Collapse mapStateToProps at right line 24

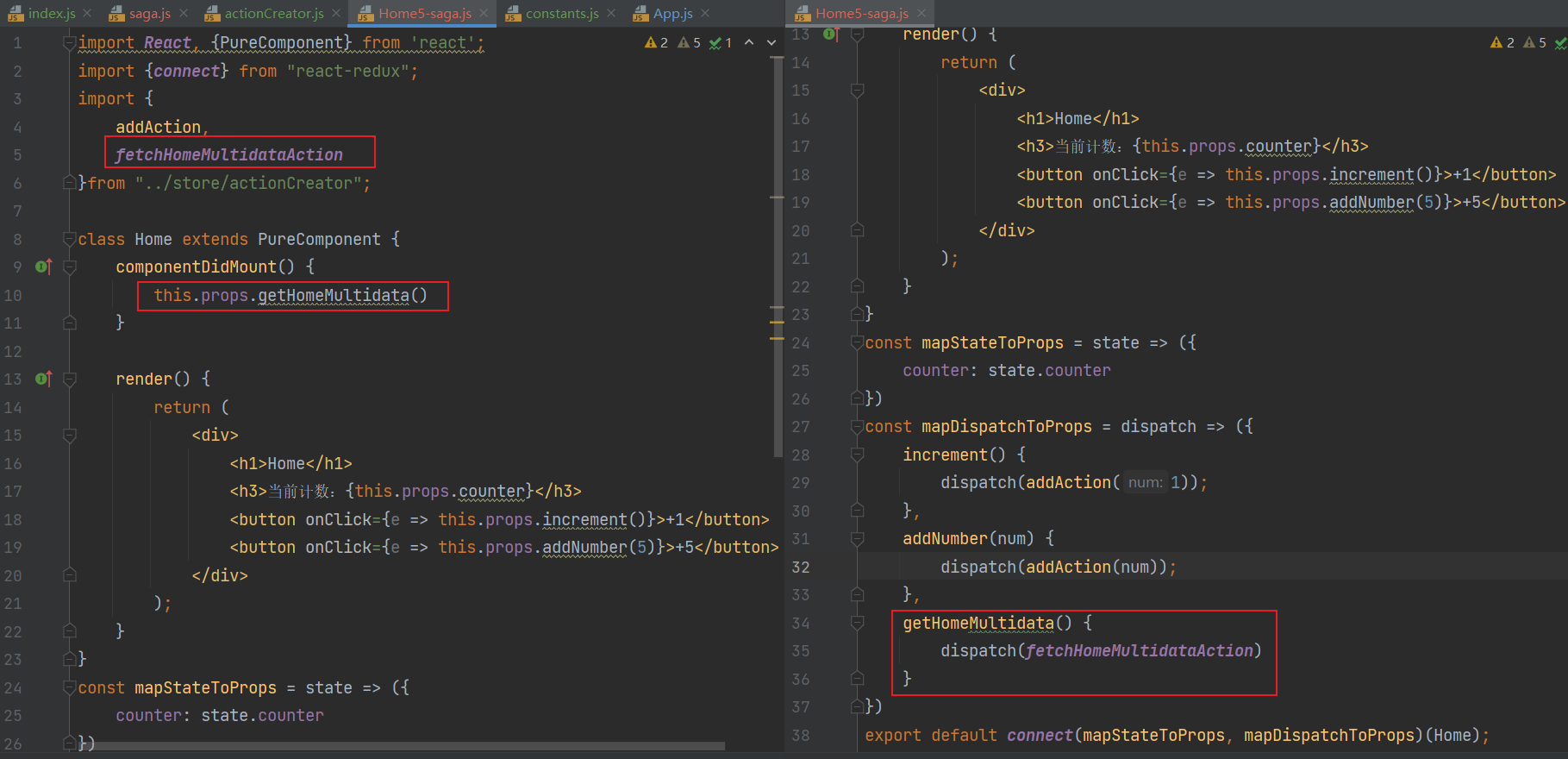(857, 342)
